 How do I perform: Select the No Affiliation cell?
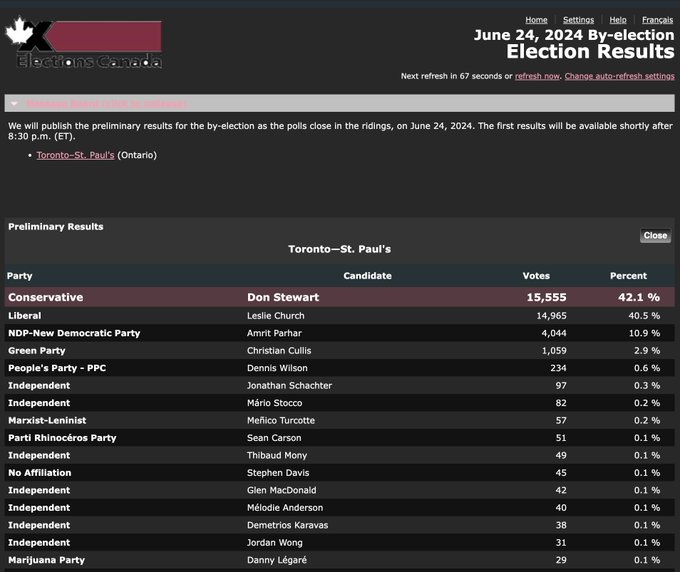(39, 473)
